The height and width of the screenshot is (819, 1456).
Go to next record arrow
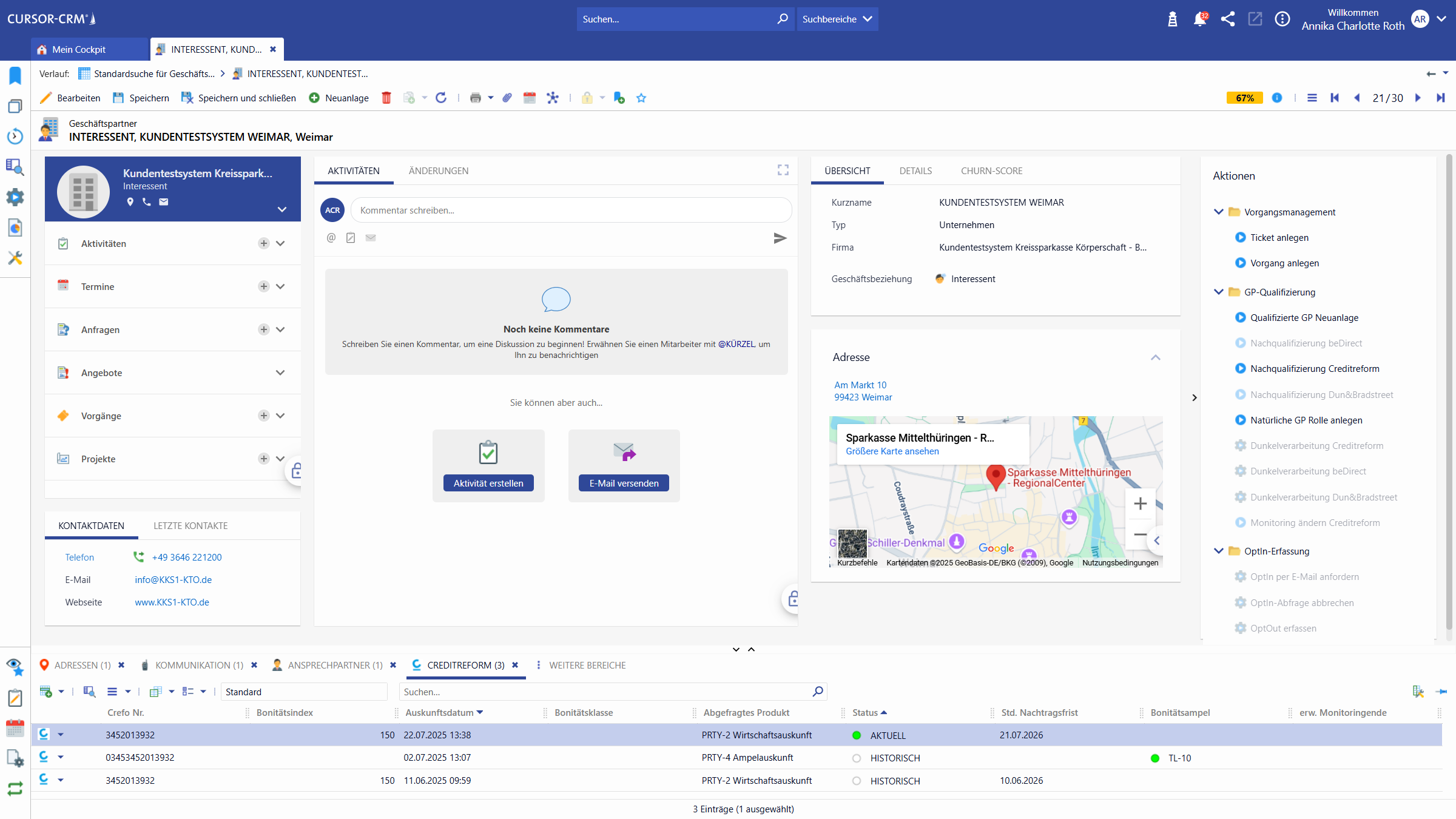click(x=1418, y=98)
